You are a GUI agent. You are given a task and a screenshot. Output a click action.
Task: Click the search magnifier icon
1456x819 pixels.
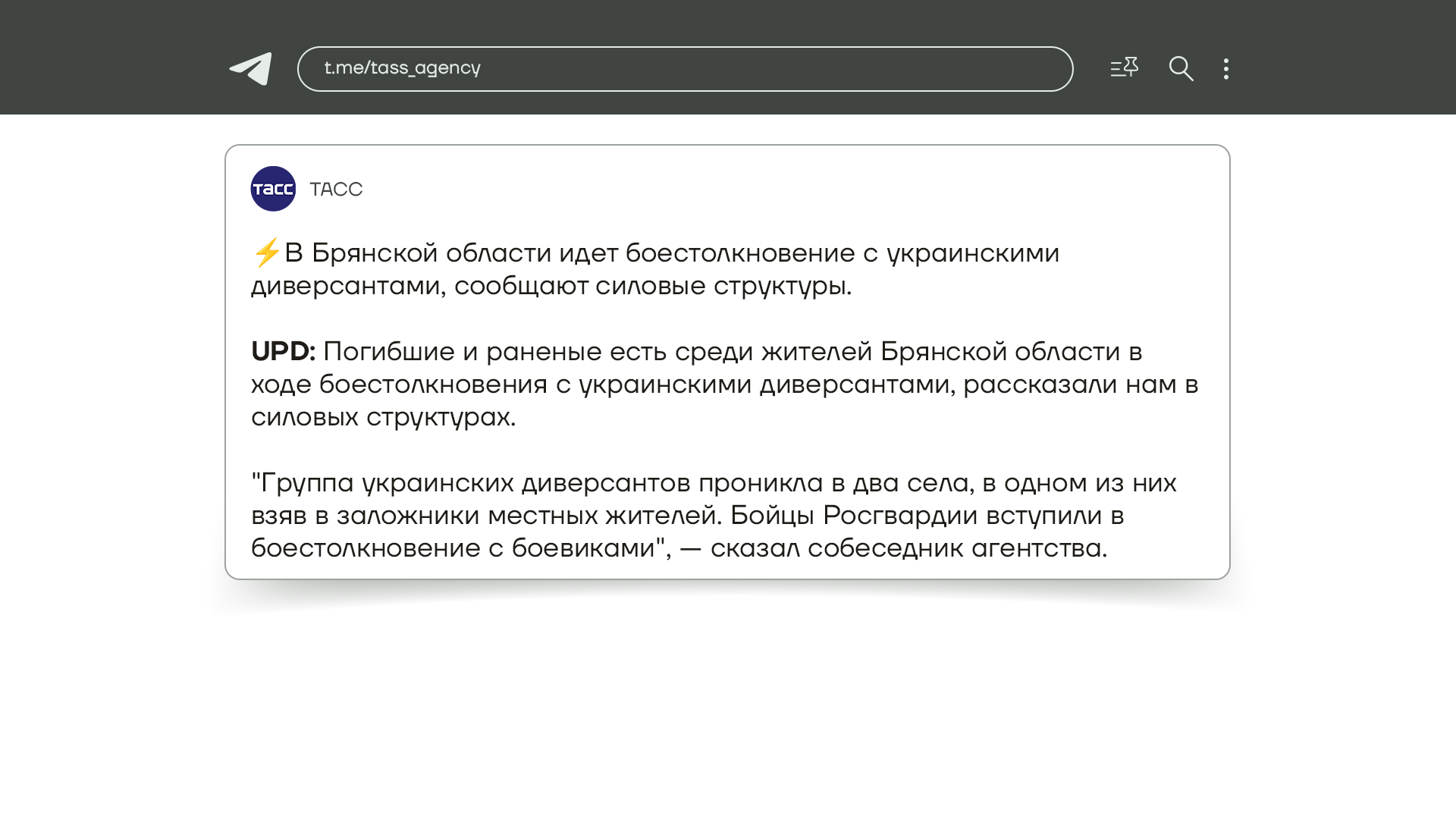[1181, 69]
